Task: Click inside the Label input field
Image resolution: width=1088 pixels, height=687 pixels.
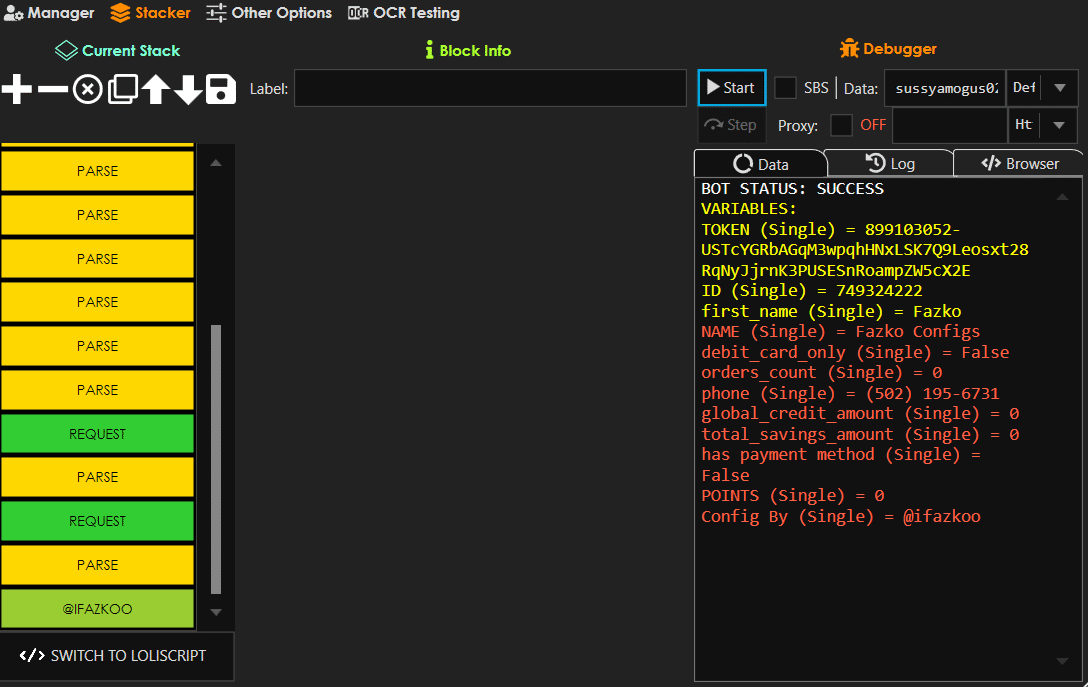Action: point(490,88)
